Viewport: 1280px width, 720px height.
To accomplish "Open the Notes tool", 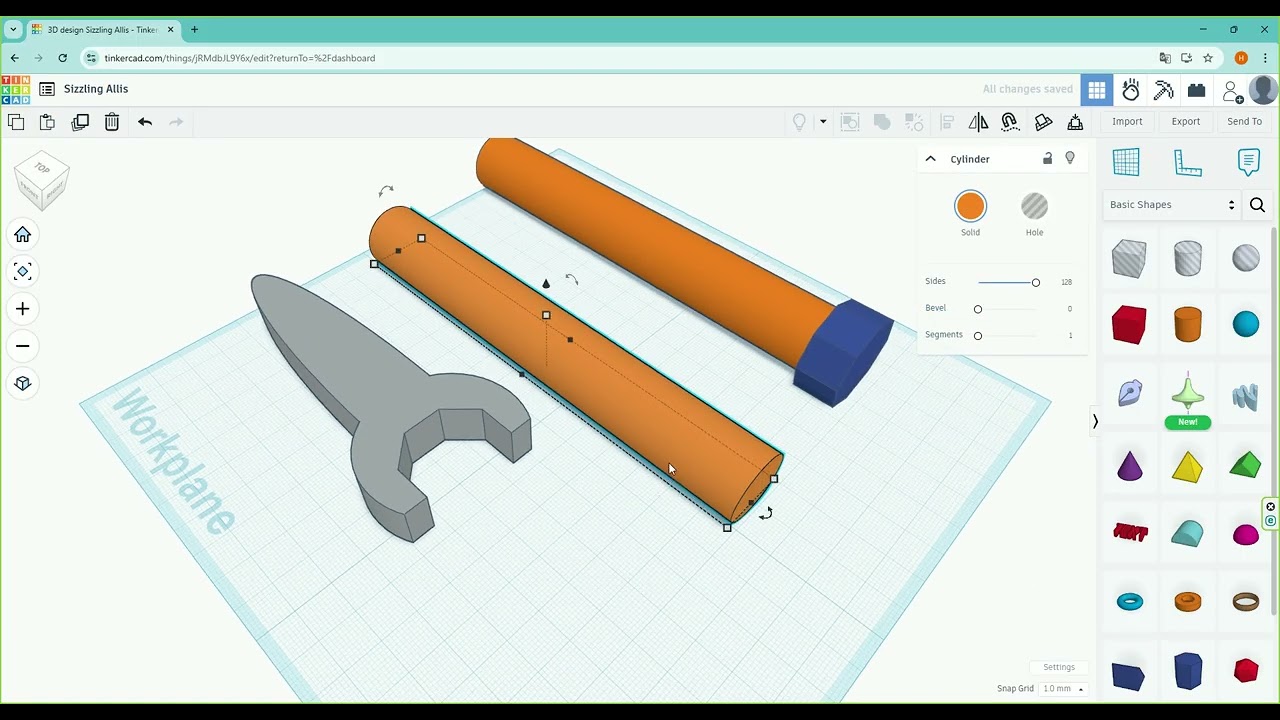I will click(x=1249, y=161).
